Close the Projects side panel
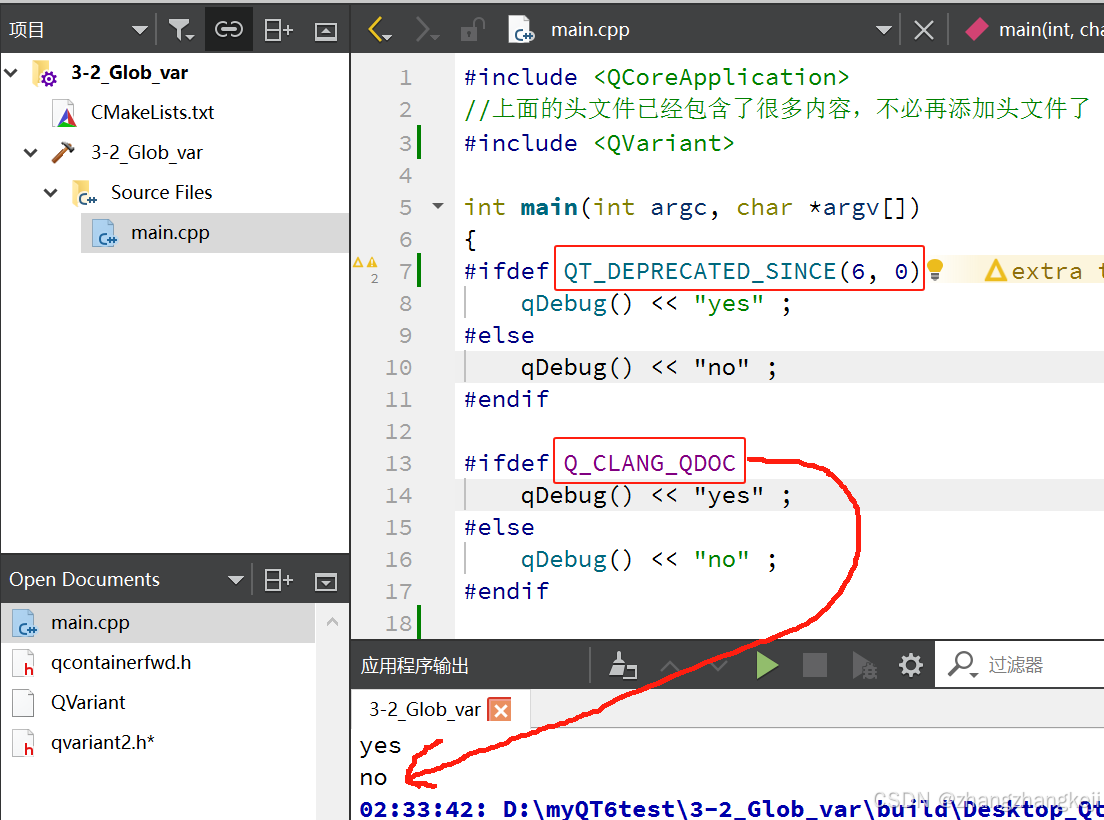Viewport: 1104px width, 820px height. pos(325,30)
